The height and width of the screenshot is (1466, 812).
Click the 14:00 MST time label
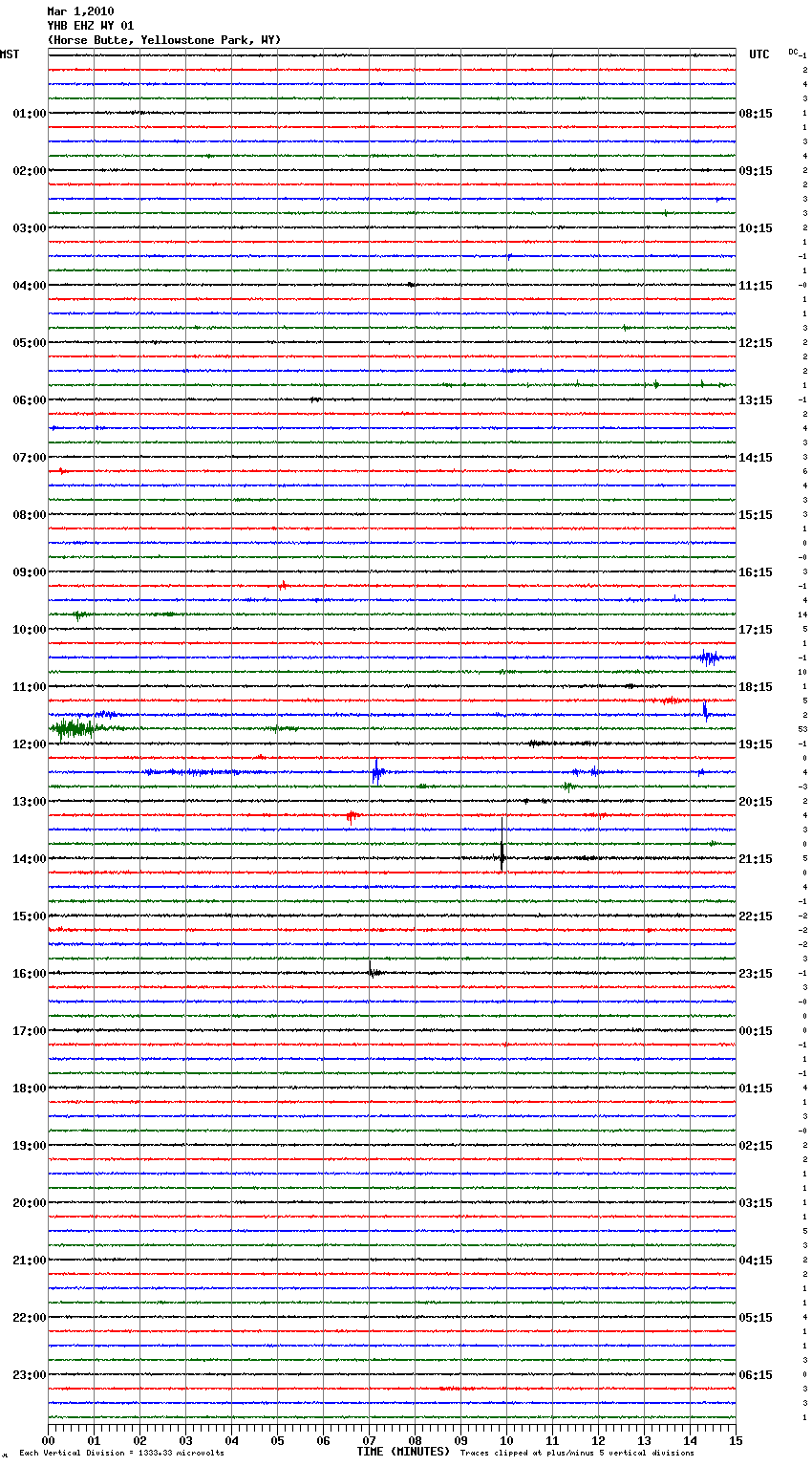coord(30,859)
